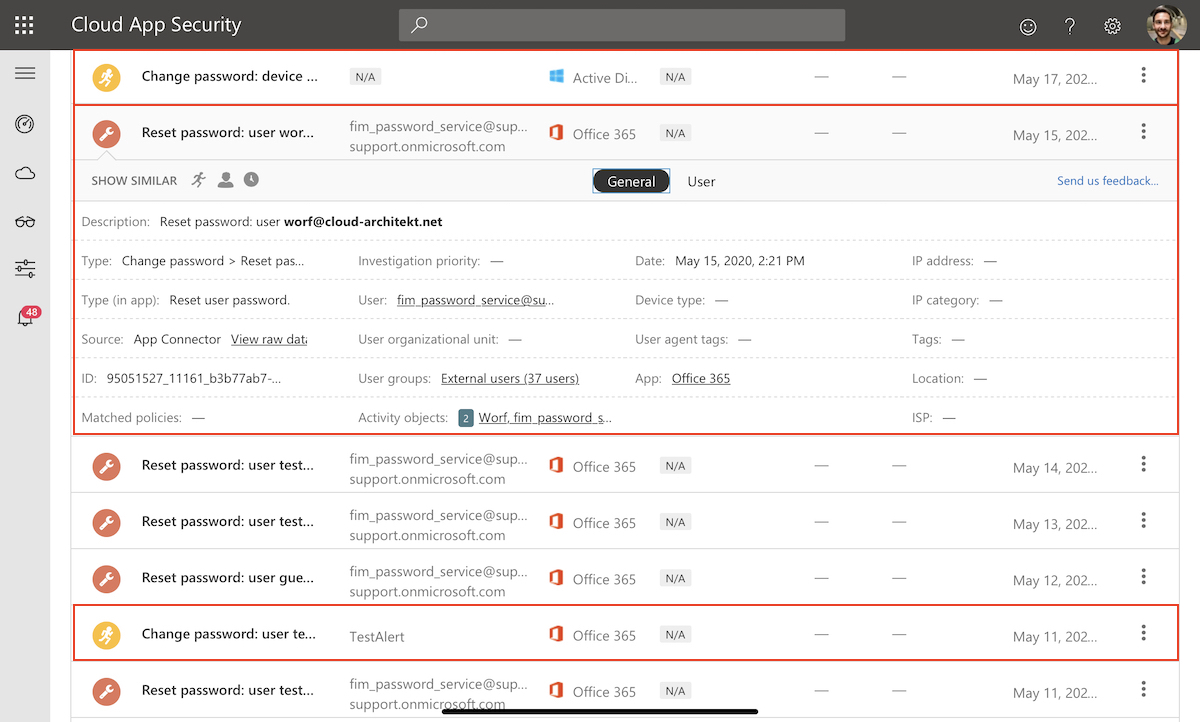Image resolution: width=1200 pixels, height=722 pixels.
Task: Open the Discover cloud icon in sidebar
Action: click(25, 173)
